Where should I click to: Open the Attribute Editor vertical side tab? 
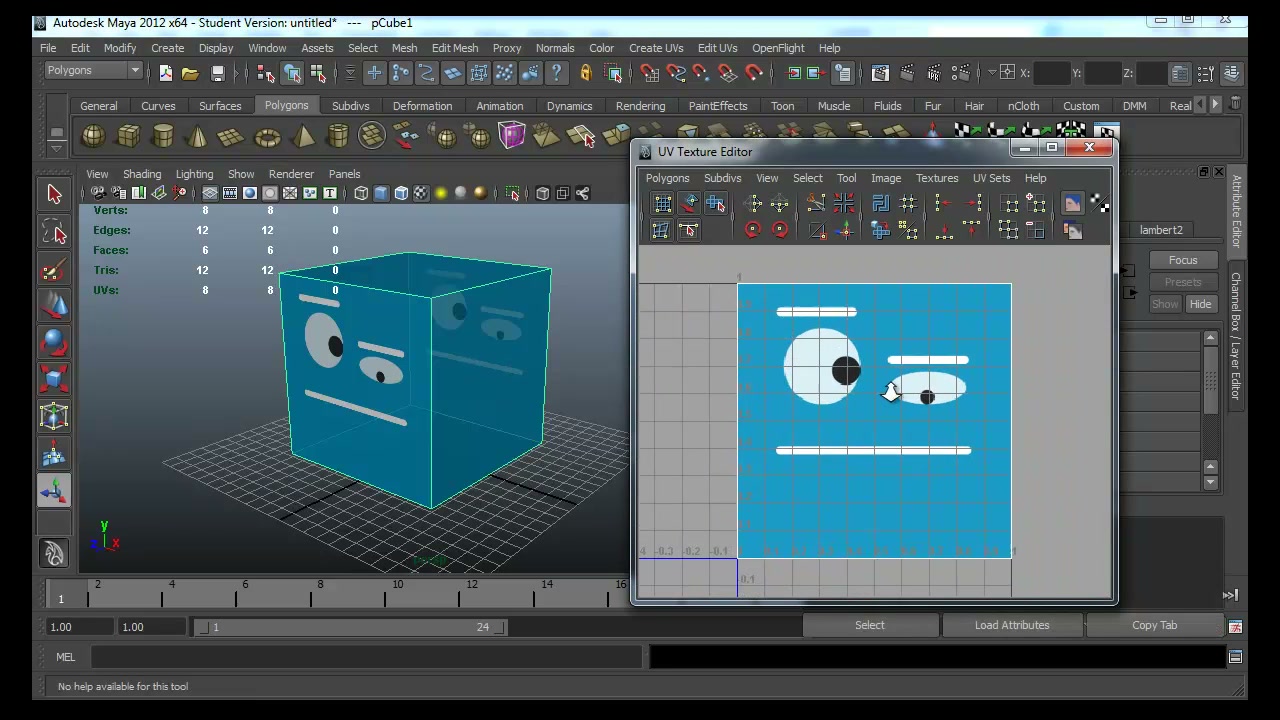coord(1236,211)
